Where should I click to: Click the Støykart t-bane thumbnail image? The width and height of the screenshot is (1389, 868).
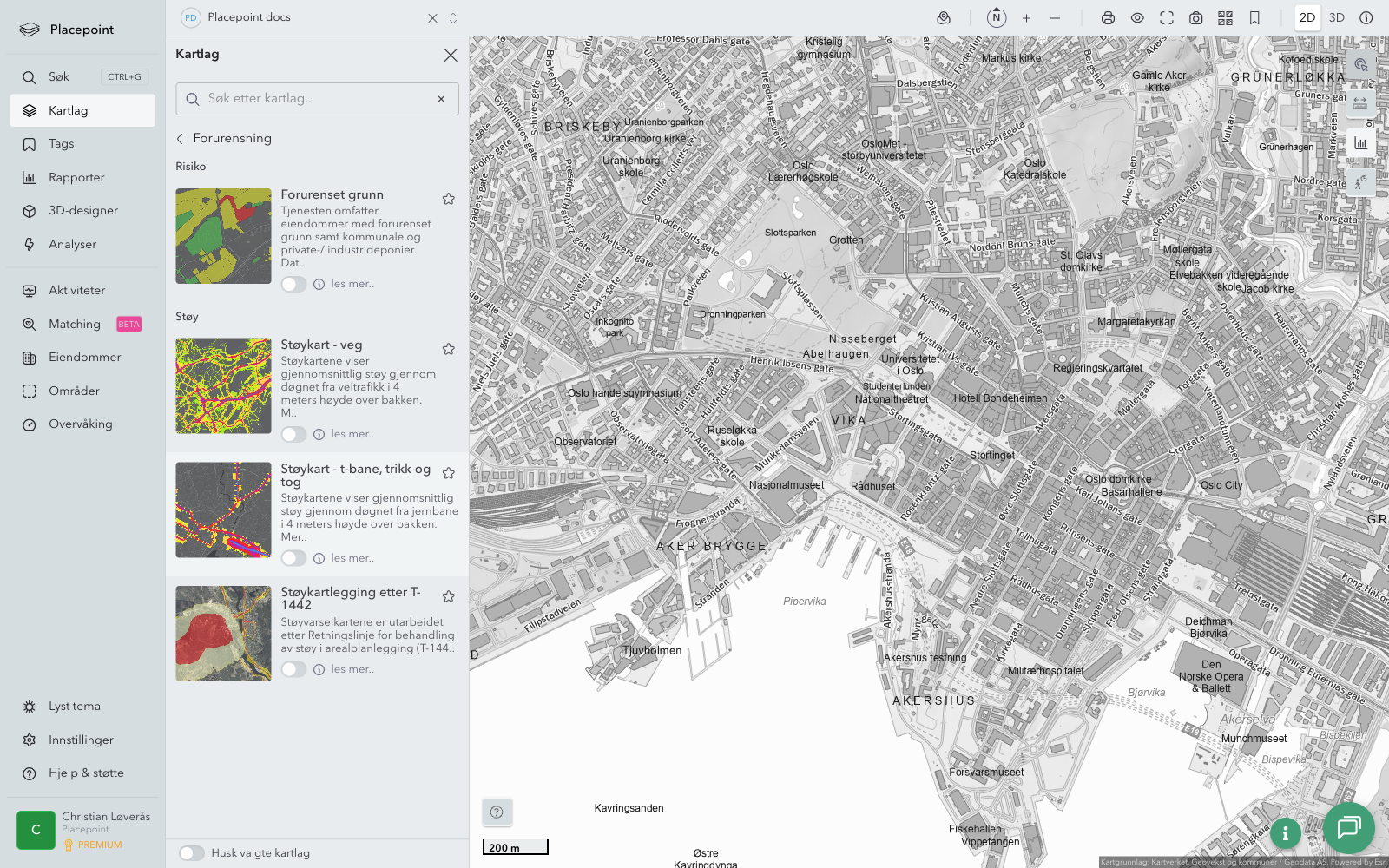(x=223, y=510)
